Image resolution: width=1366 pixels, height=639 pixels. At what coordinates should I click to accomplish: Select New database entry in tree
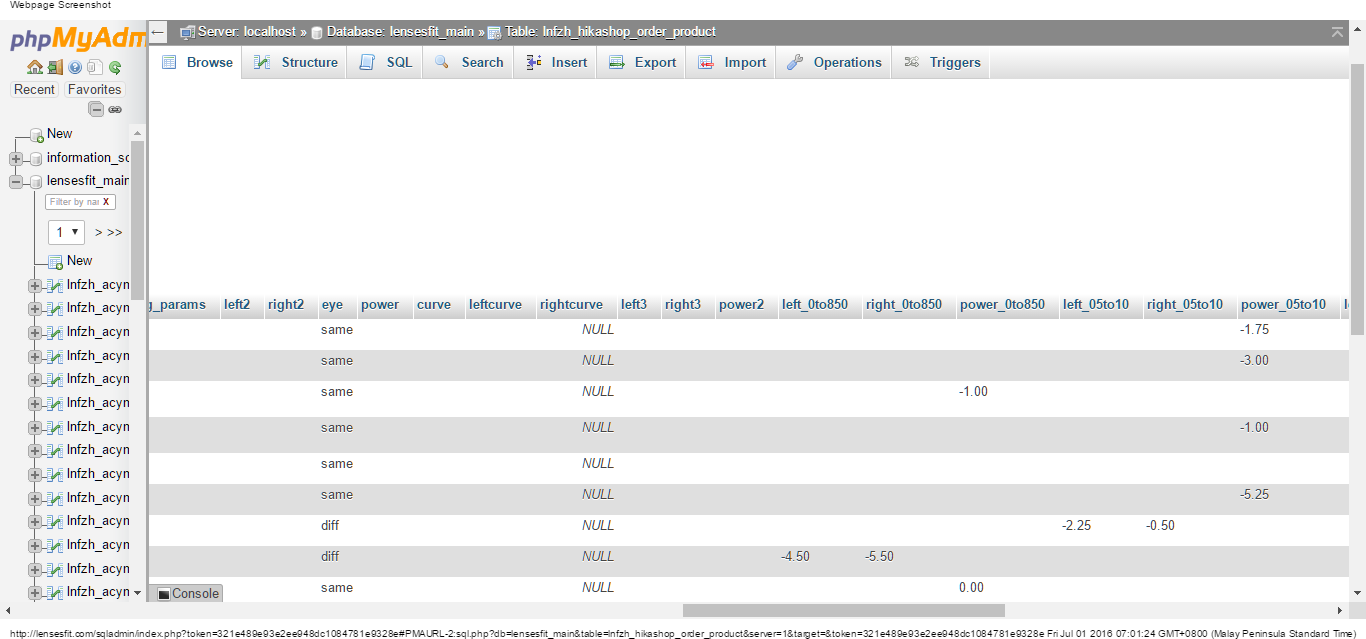point(60,134)
